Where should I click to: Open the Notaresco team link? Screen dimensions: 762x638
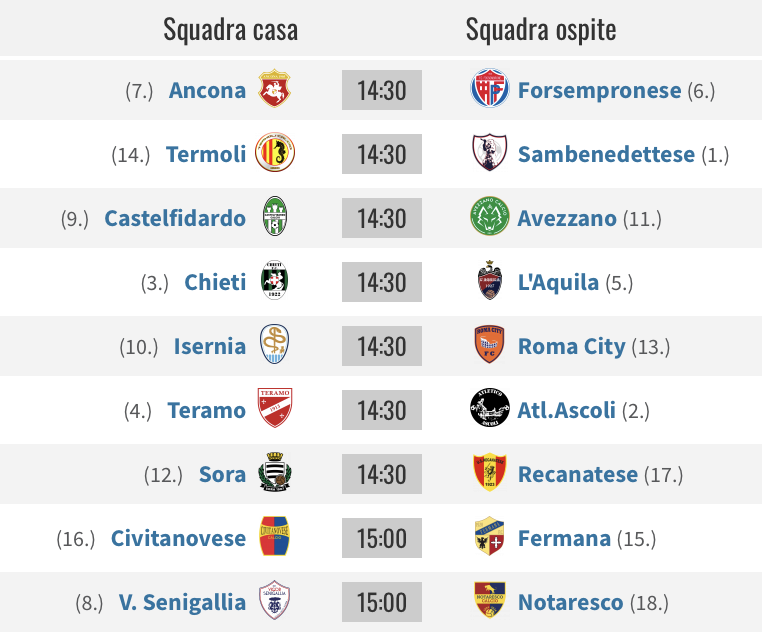coord(571,603)
